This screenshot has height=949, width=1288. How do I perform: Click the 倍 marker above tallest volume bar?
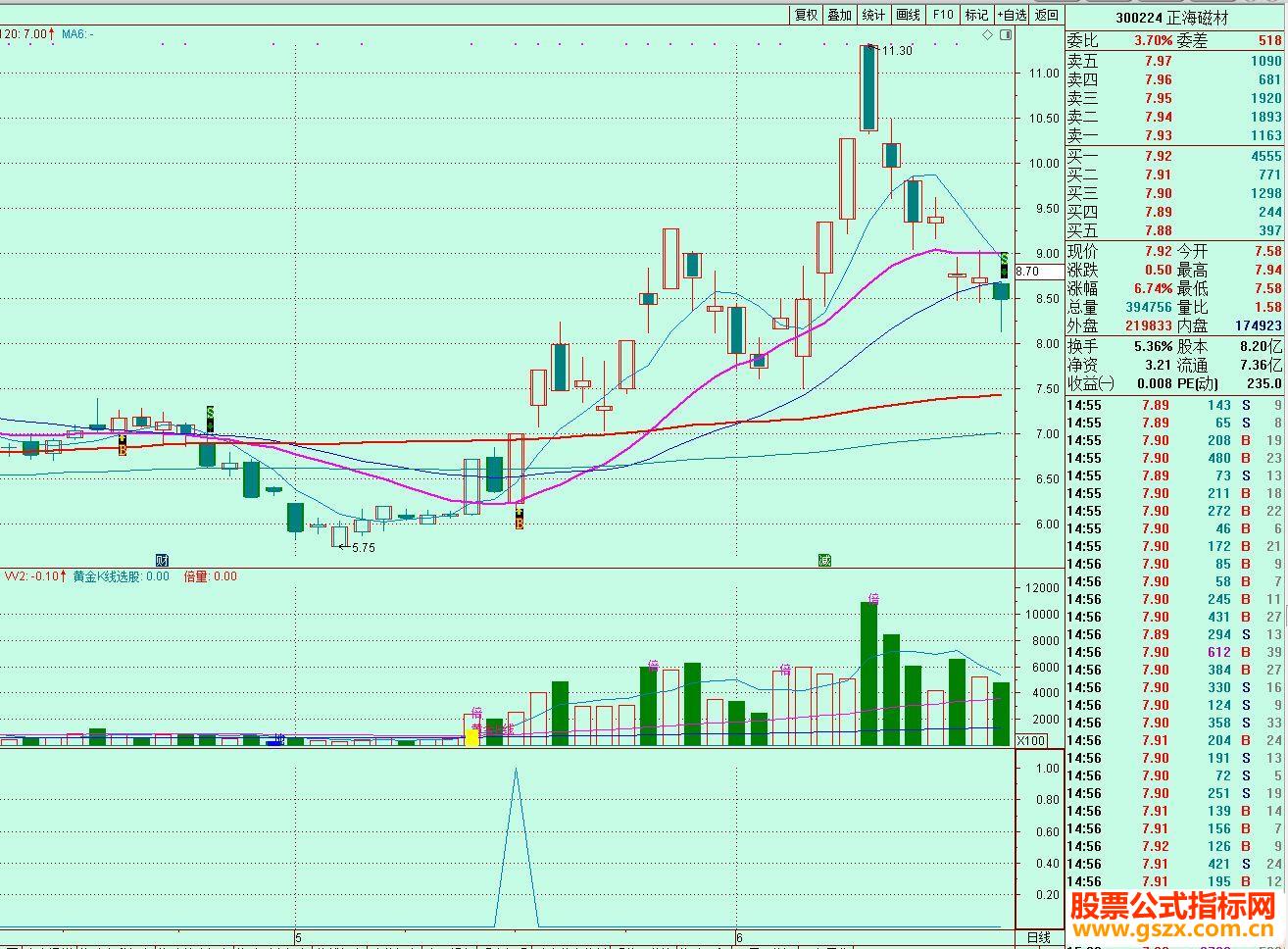872,597
